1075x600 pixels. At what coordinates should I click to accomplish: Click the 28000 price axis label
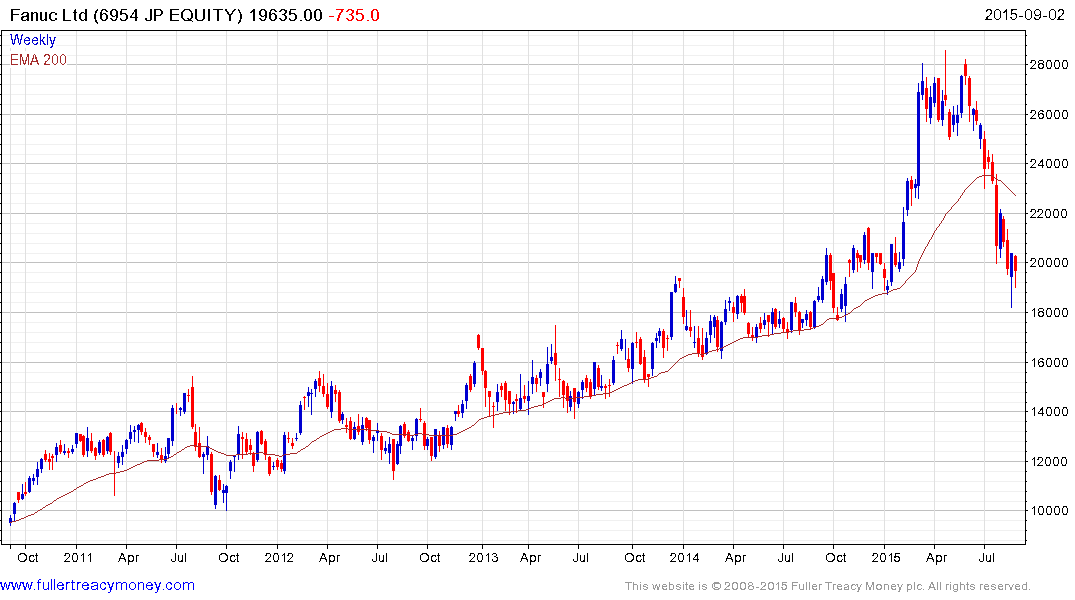coord(1049,65)
